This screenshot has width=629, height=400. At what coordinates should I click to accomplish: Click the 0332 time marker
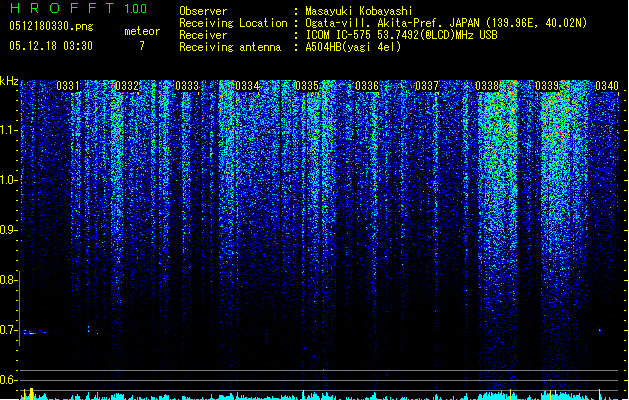click(127, 86)
